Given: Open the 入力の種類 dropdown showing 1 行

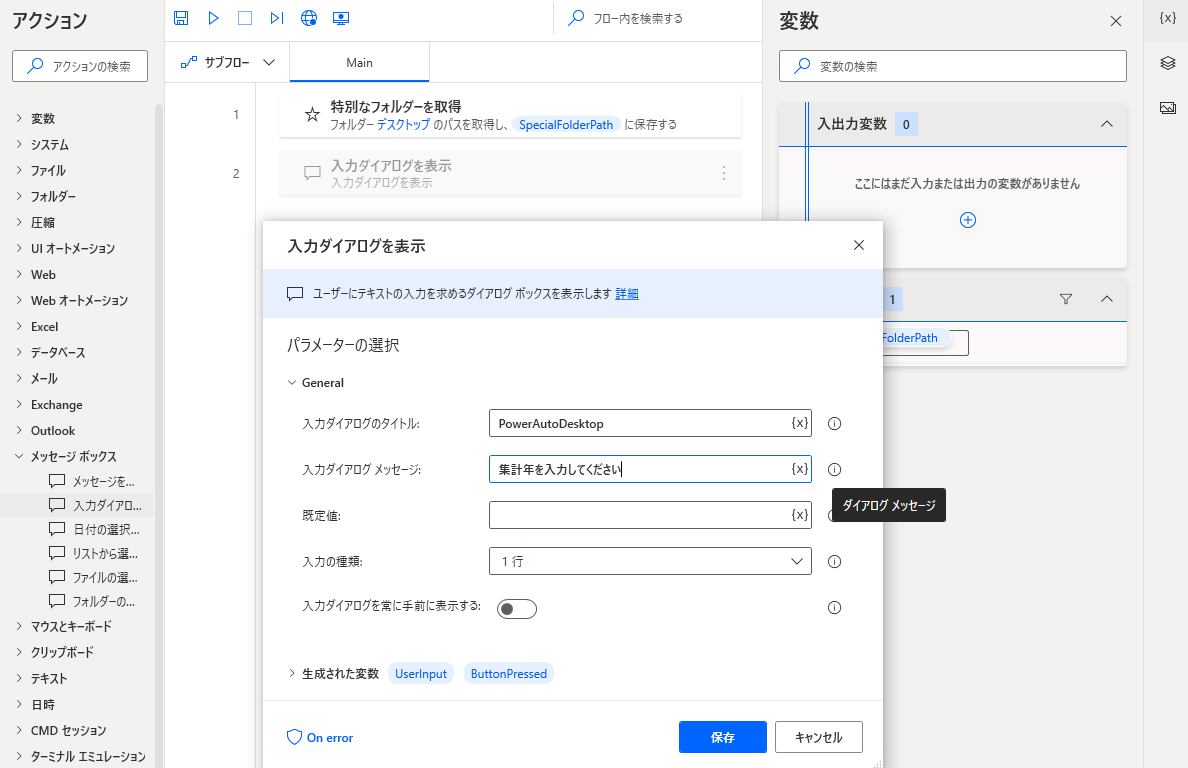Looking at the screenshot, I should click(x=650, y=561).
